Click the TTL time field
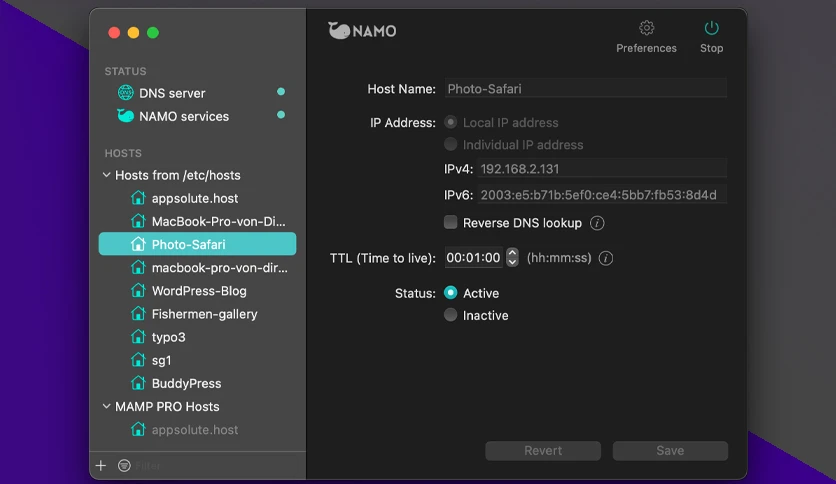Viewport: 836px width, 484px height. pyautogui.click(x=473, y=257)
